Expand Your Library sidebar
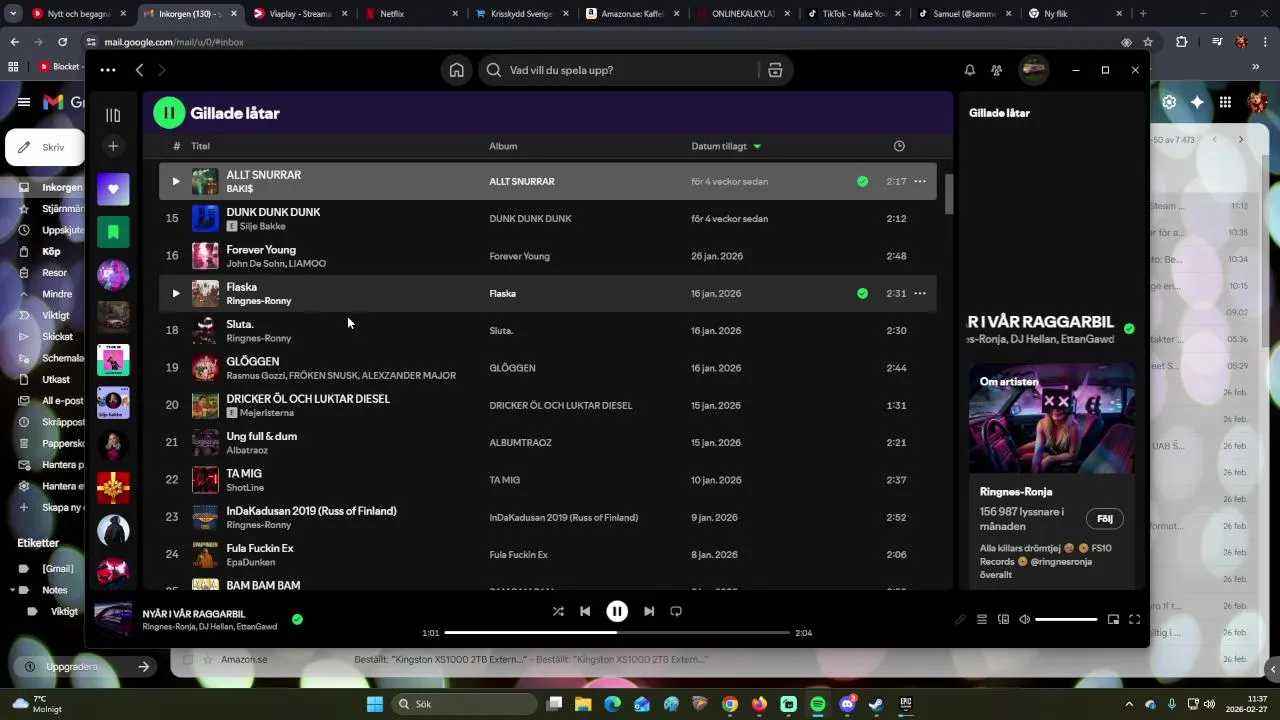 (113, 115)
